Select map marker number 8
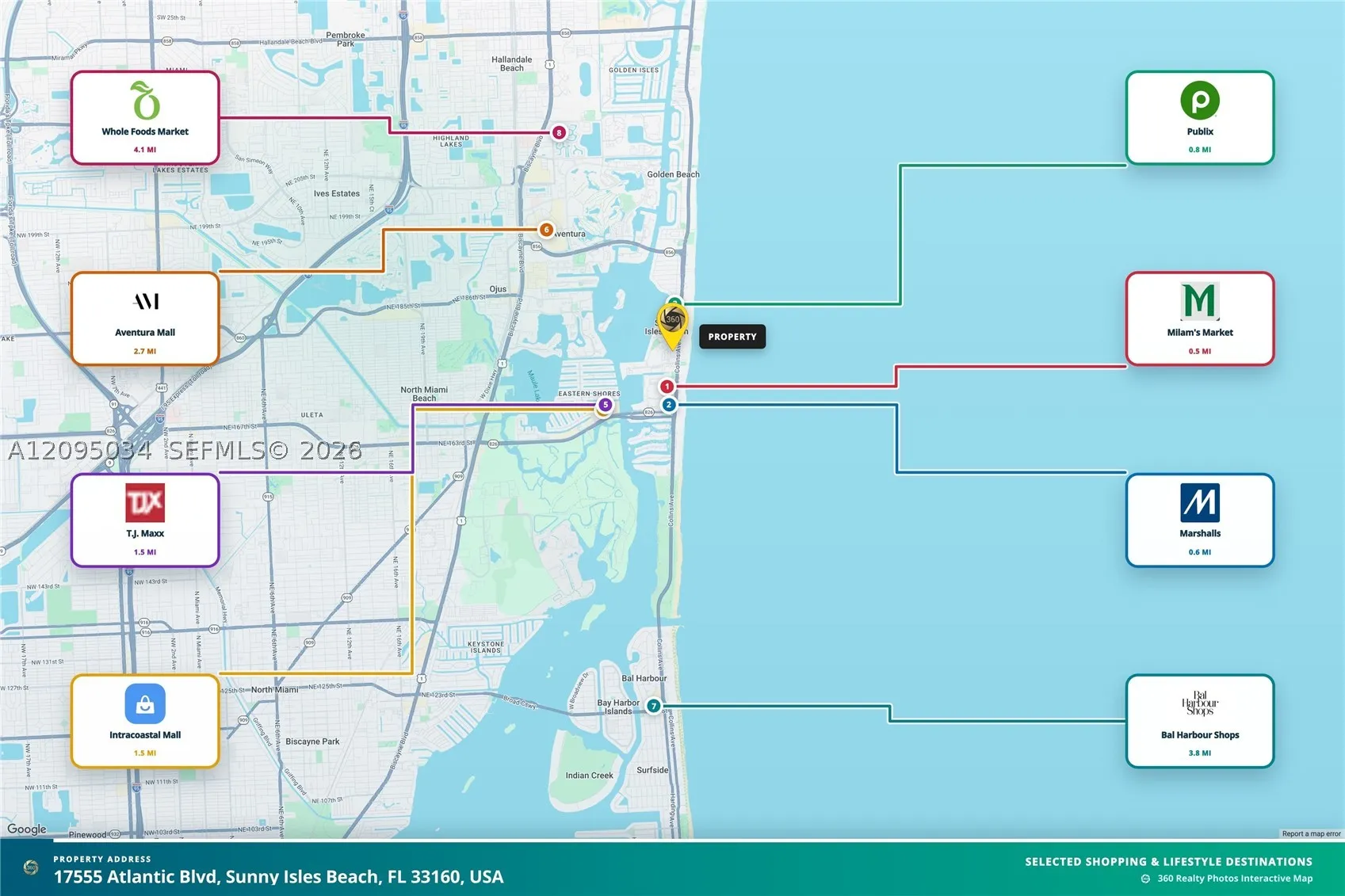The height and width of the screenshot is (896, 1345). [559, 132]
